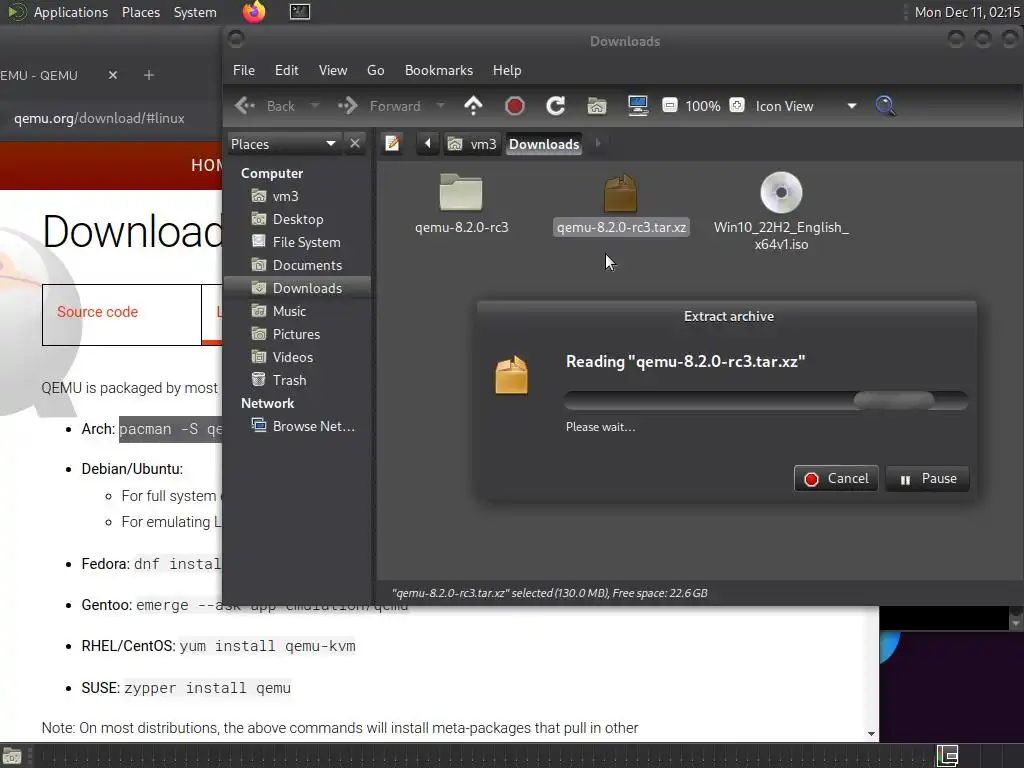Open the File menu

pyautogui.click(x=244, y=70)
